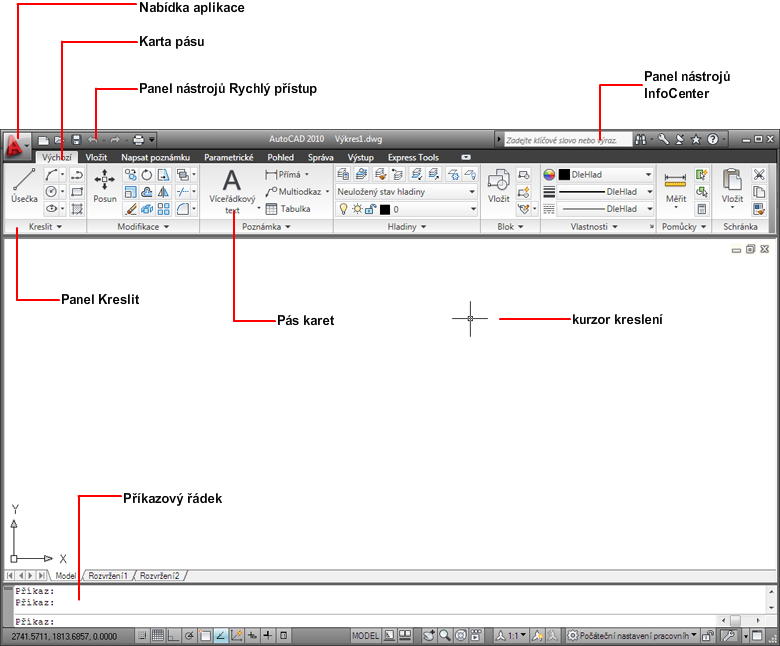
Task: Click the Communication Center satellite icon
Action: click(680, 140)
